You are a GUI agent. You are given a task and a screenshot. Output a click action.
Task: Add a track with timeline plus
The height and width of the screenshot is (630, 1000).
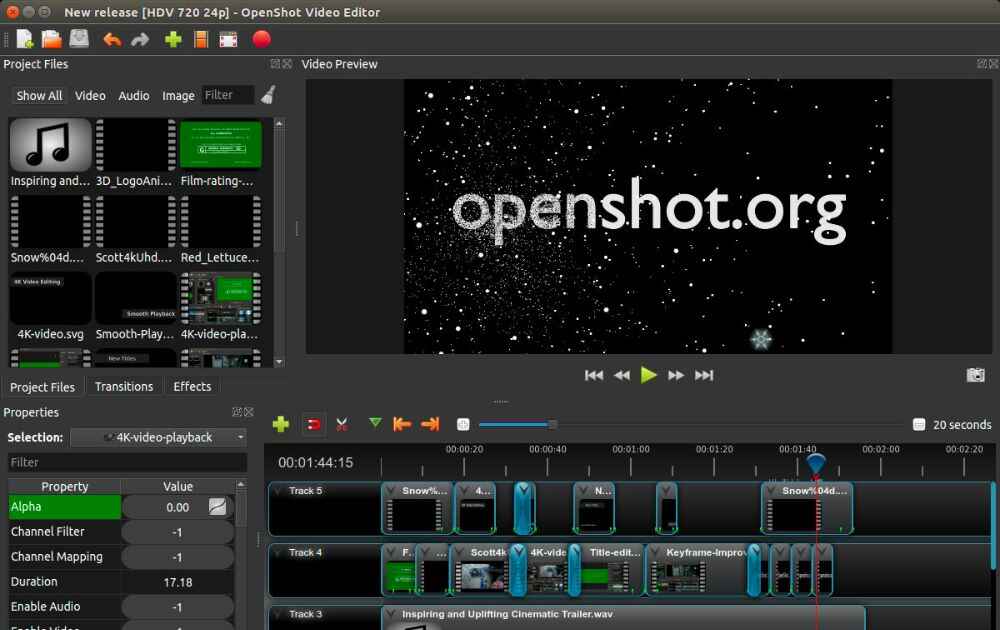point(281,424)
